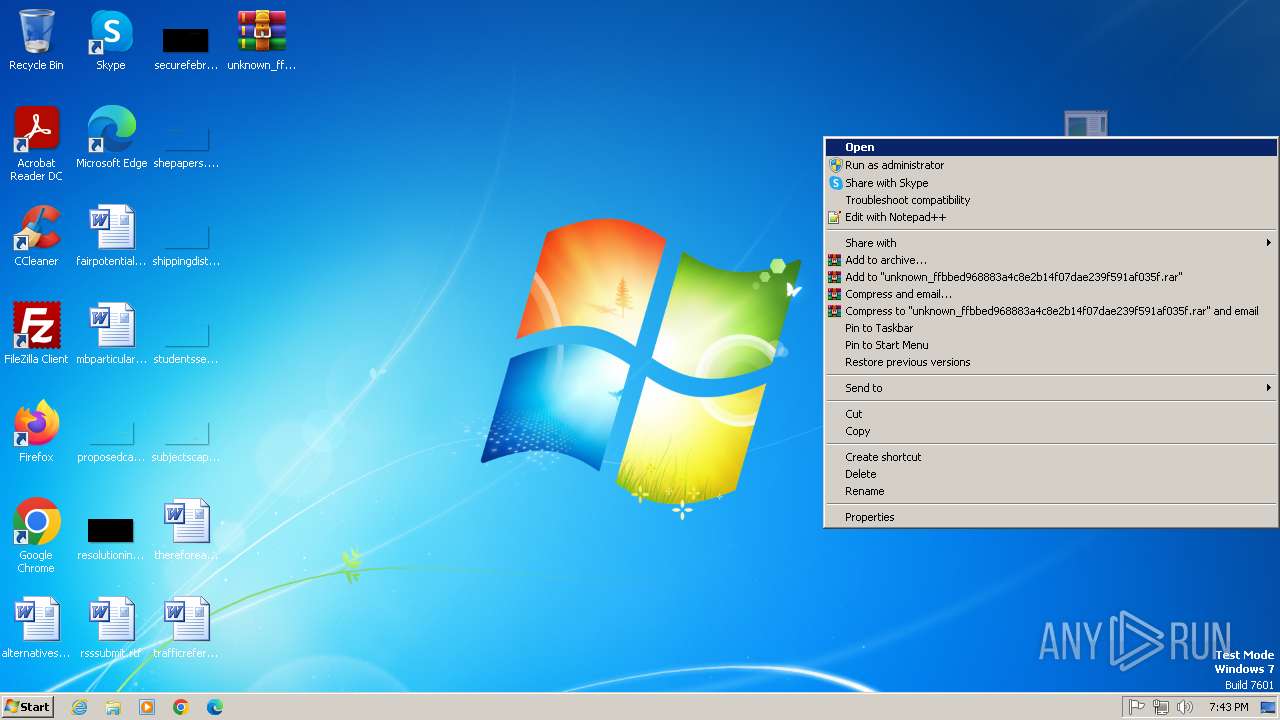The image size is (1280, 720).
Task: Choose Rename in the context menu
Action: click(x=1051, y=491)
